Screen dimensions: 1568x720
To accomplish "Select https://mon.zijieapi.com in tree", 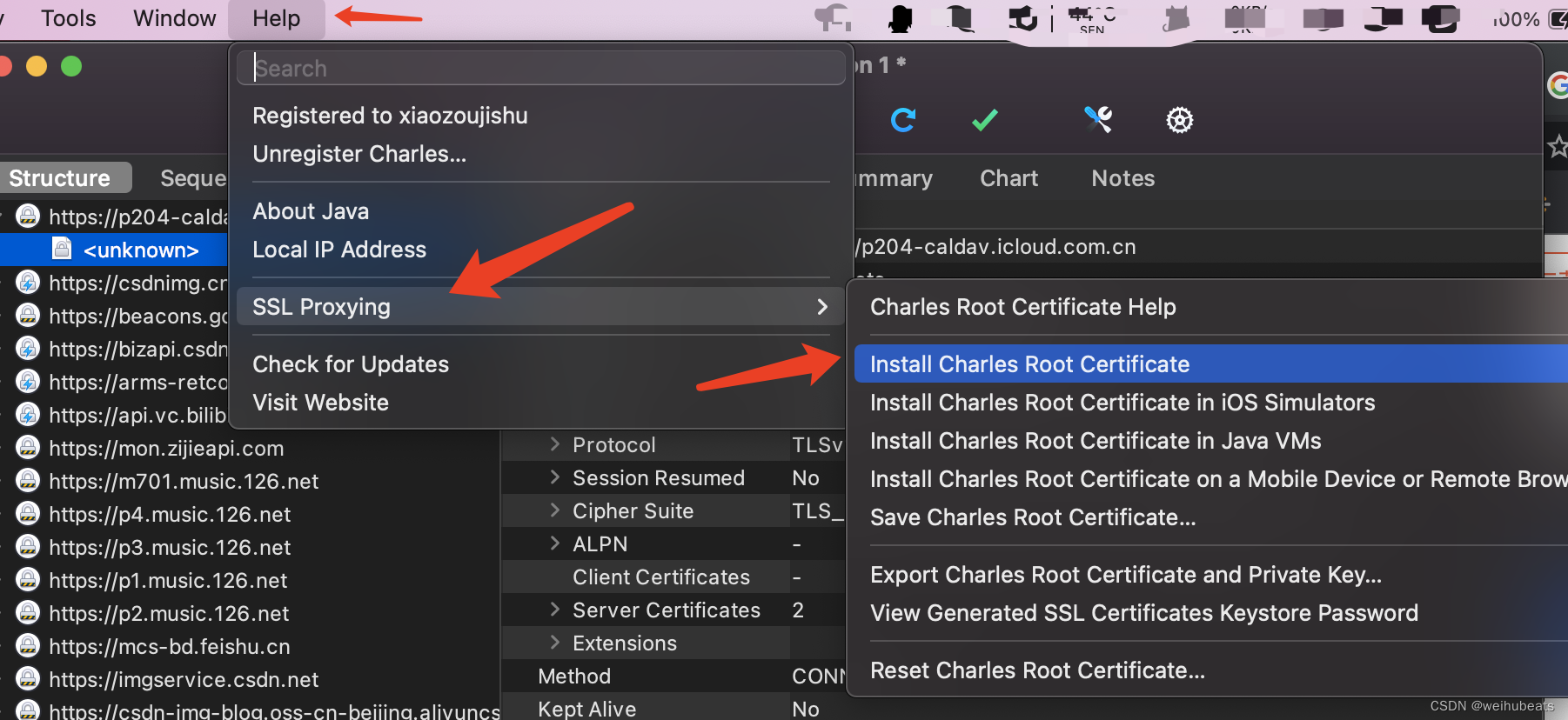I will (166, 448).
